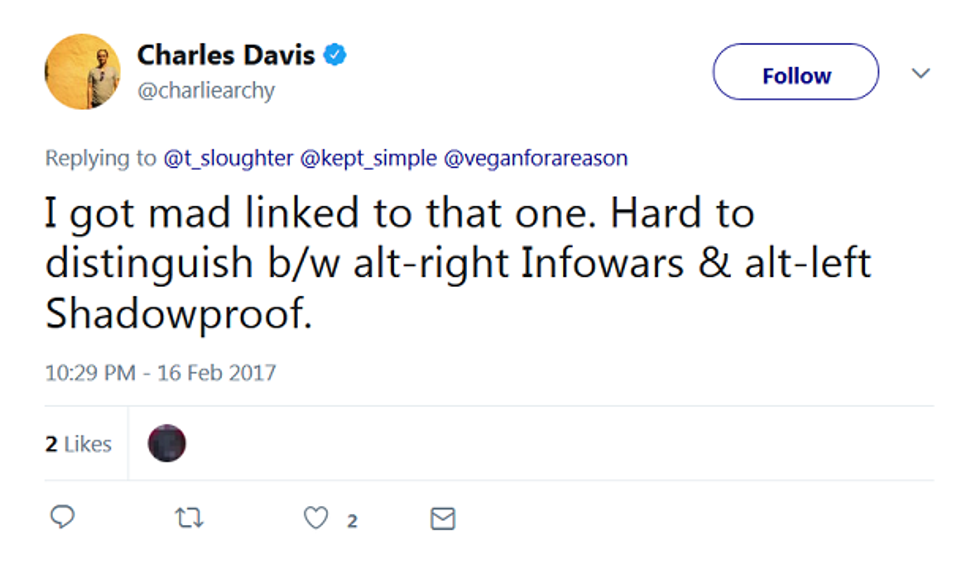Click the blue verified badge
Image resolution: width=980 pixels, height=567 pixels.
pos(335,55)
